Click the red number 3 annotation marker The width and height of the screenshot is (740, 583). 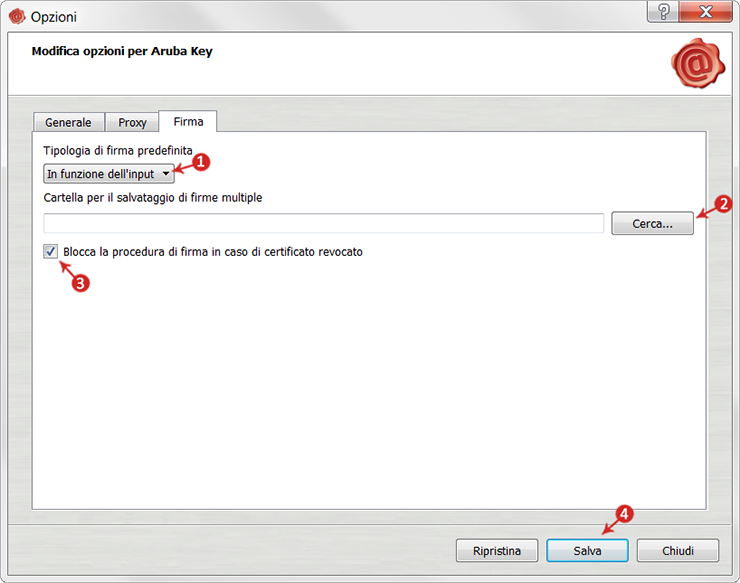[x=80, y=283]
